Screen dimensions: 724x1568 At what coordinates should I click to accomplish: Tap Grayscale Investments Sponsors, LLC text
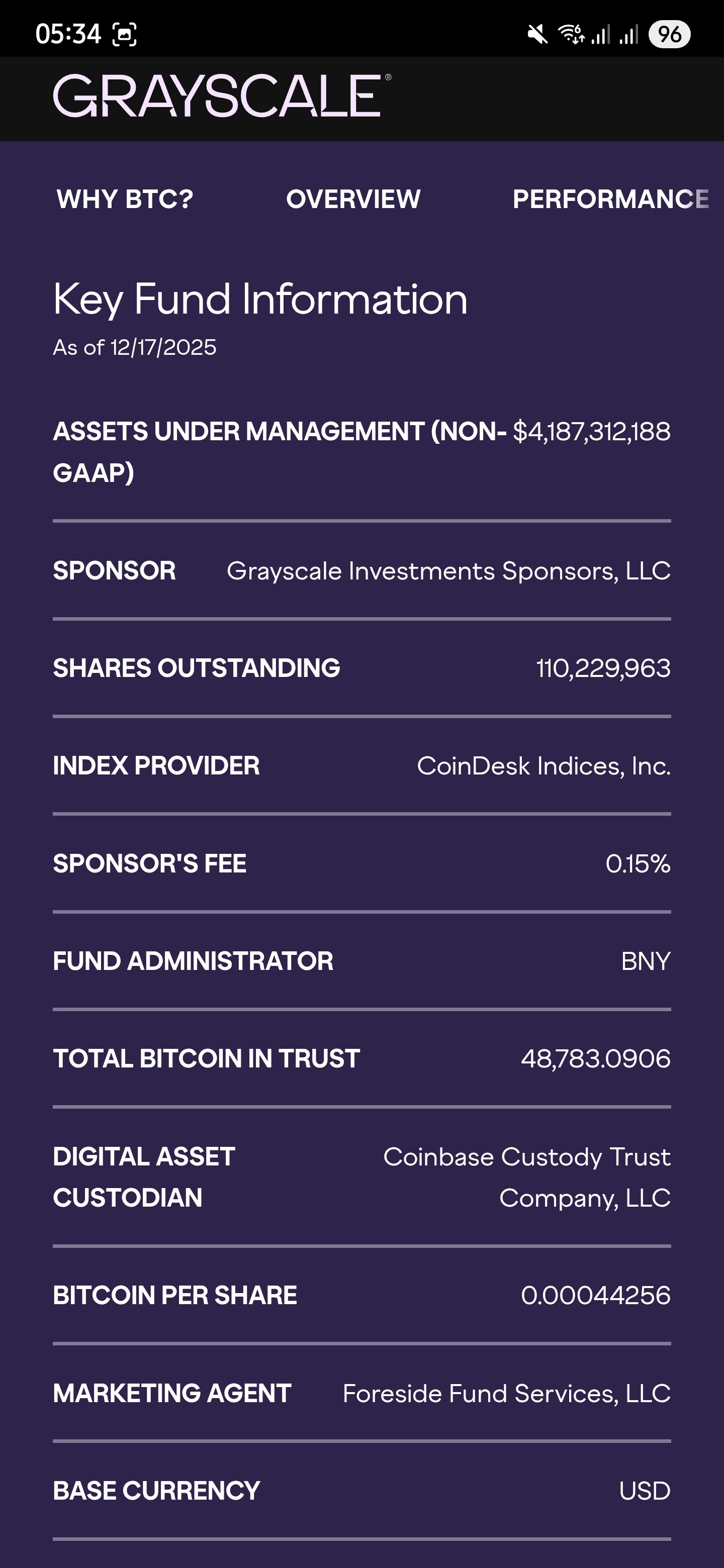448,571
